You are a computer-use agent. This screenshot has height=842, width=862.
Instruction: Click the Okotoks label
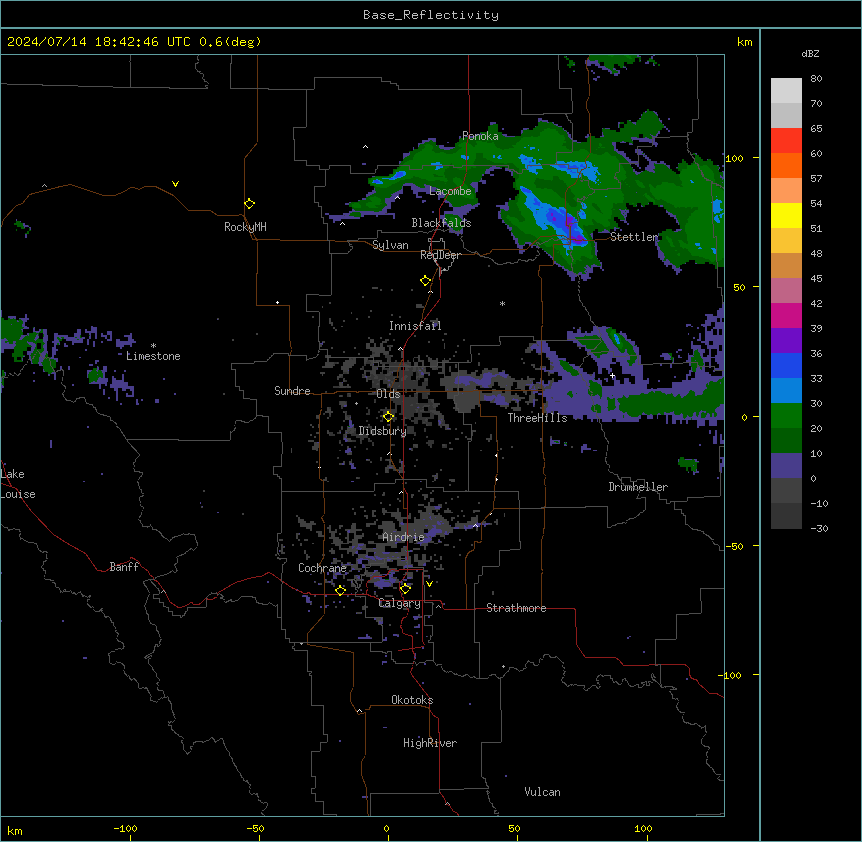coord(412,700)
